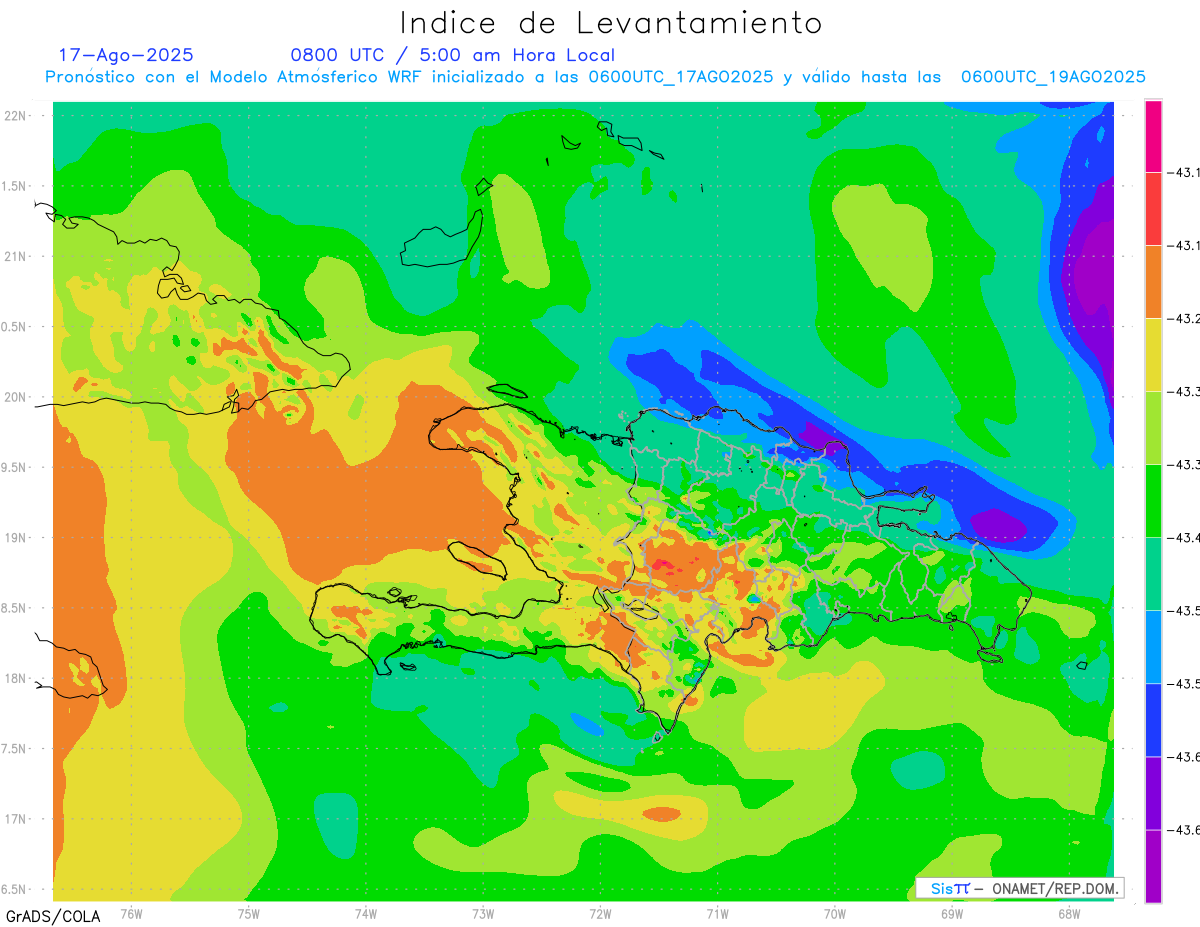
Task: Click the '19N' latitude label
Action: tap(17, 538)
